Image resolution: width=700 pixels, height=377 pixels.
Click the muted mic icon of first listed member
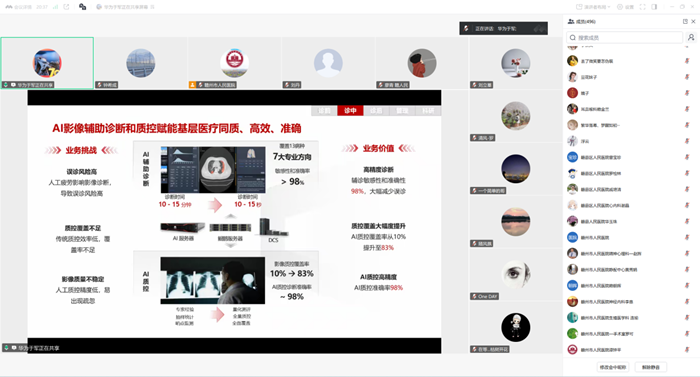(x=688, y=61)
